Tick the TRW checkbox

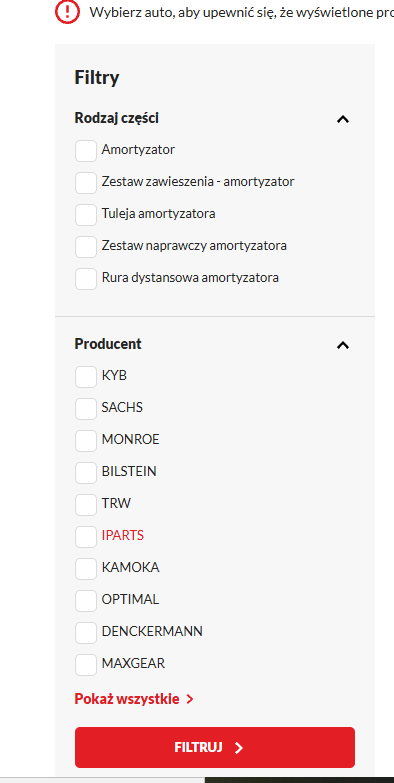click(x=86, y=504)
